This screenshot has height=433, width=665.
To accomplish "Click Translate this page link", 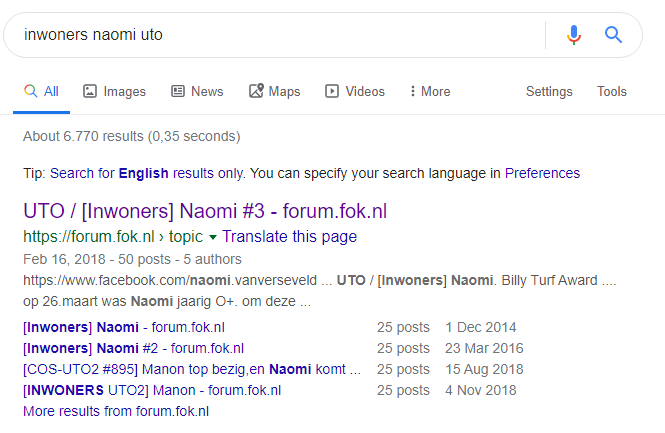I will point(290,236).
